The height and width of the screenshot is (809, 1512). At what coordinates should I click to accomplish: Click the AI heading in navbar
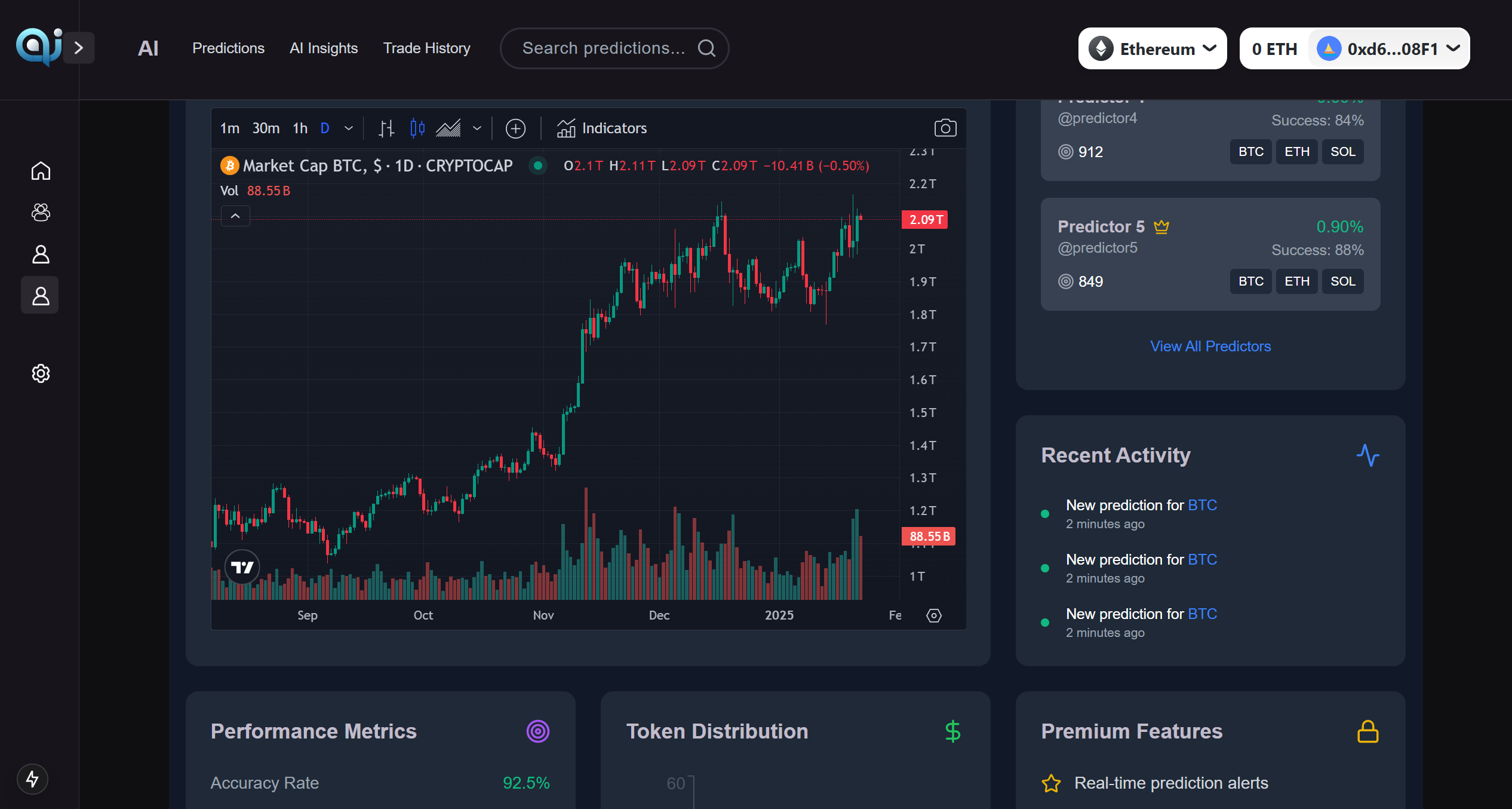coord(148,48)
